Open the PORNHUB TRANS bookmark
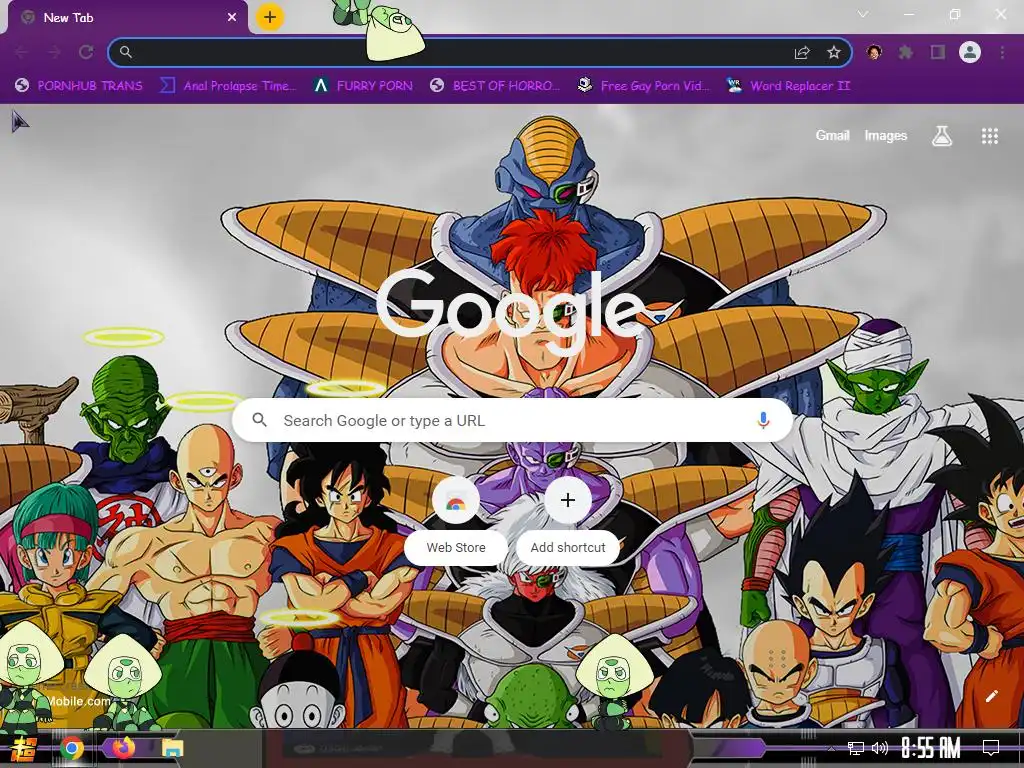 tap(79, 86)
